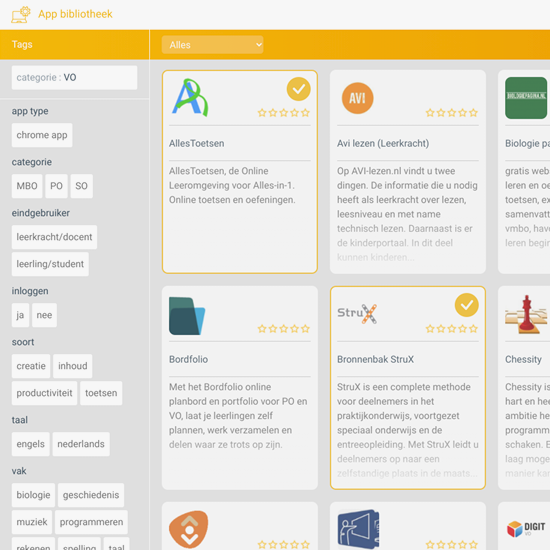This screenshot has height=550, width=550.
Task: Filter by inhoud soort tag
Action: coord(73,366)
